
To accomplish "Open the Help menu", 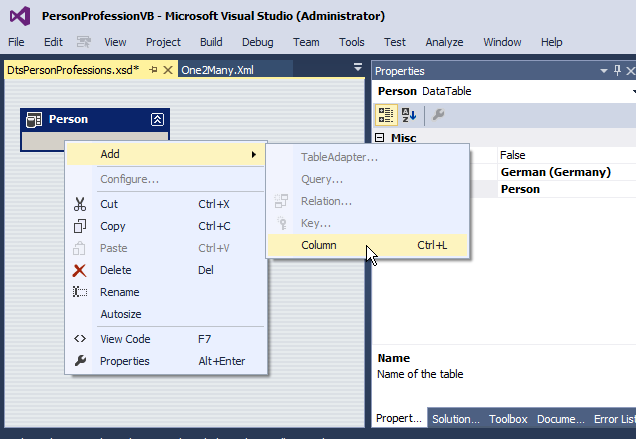I will pyautogui.click(x=551, y=42).
